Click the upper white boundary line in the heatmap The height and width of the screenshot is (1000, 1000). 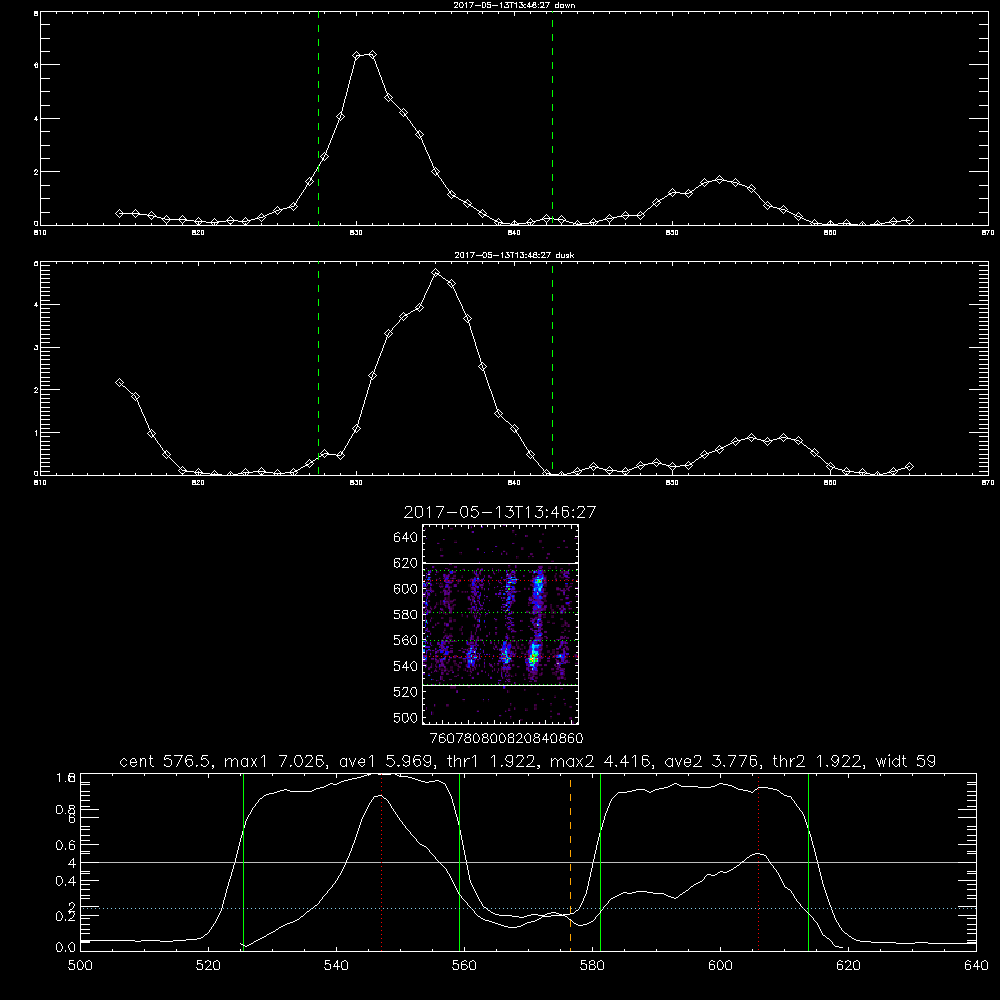click(501, 563)
